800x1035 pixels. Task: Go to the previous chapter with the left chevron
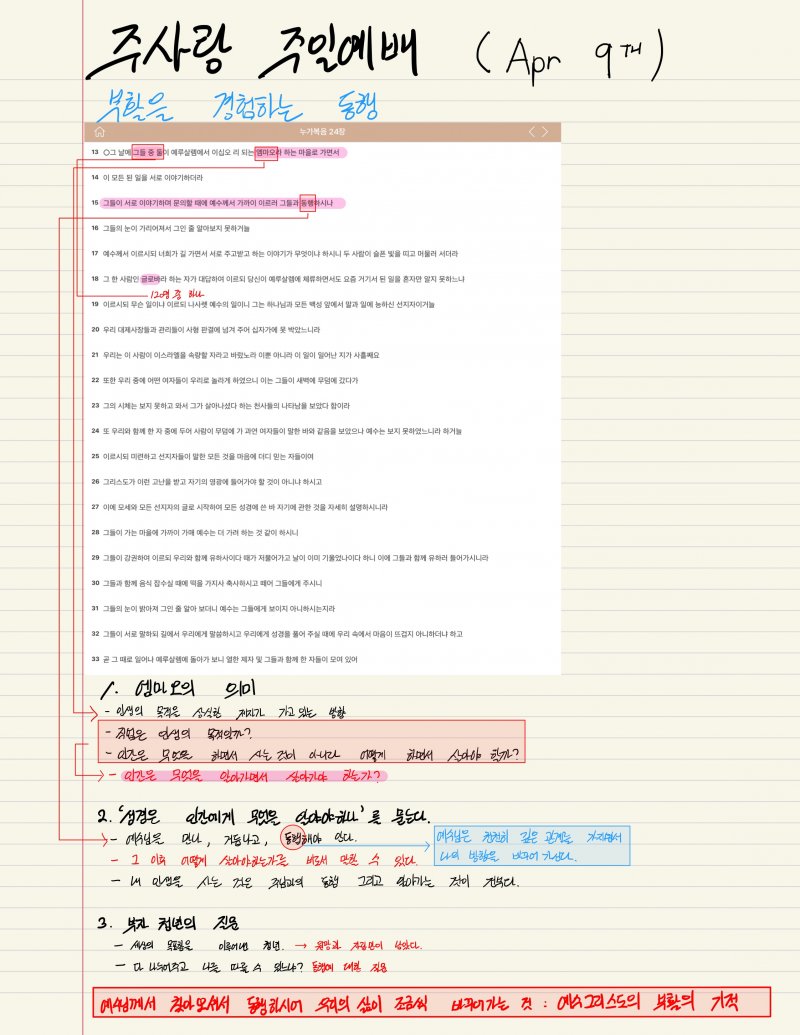pyautogui.click(x=531, y=132)
